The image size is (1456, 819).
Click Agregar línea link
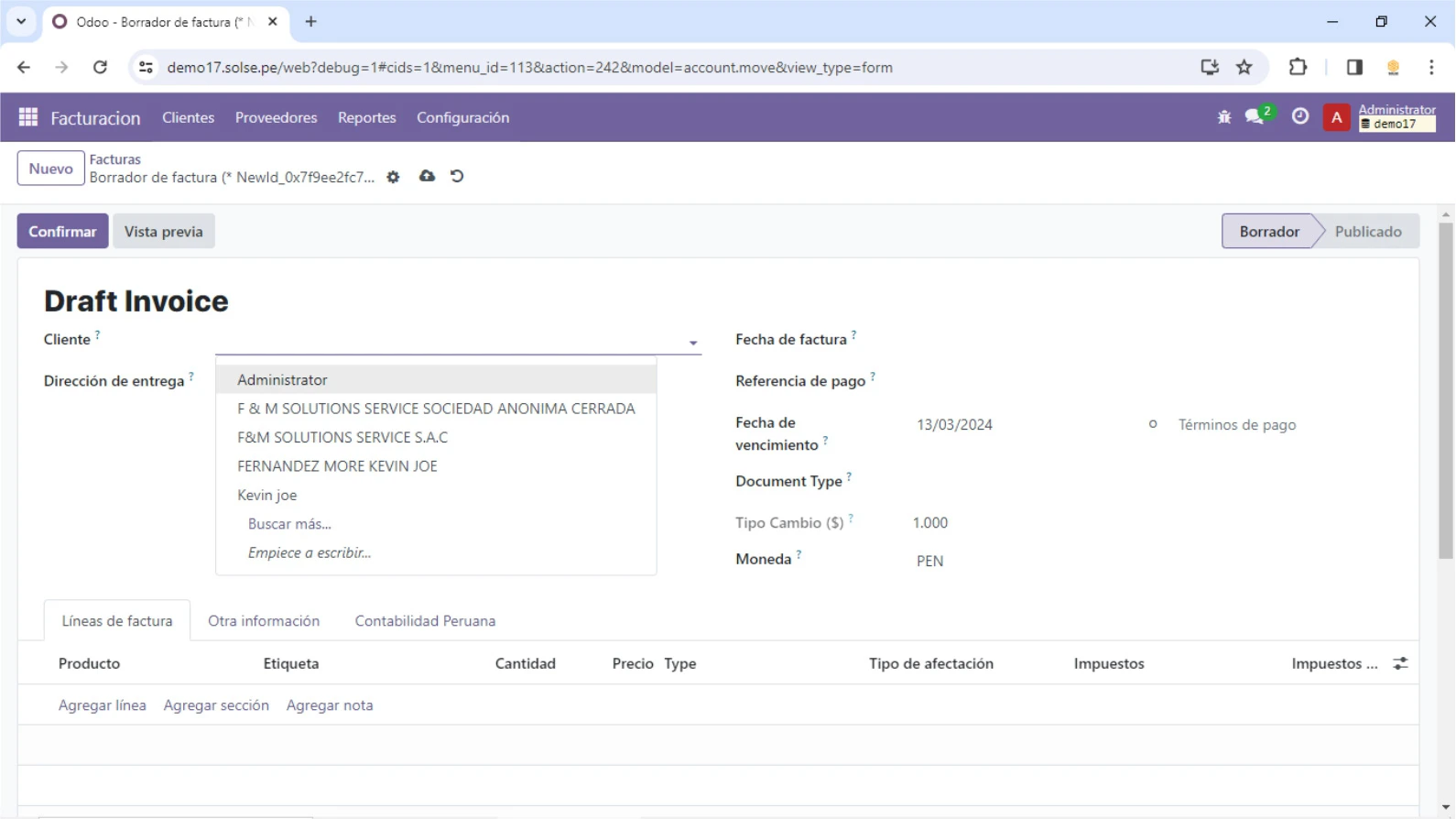(x=102, y=704)
